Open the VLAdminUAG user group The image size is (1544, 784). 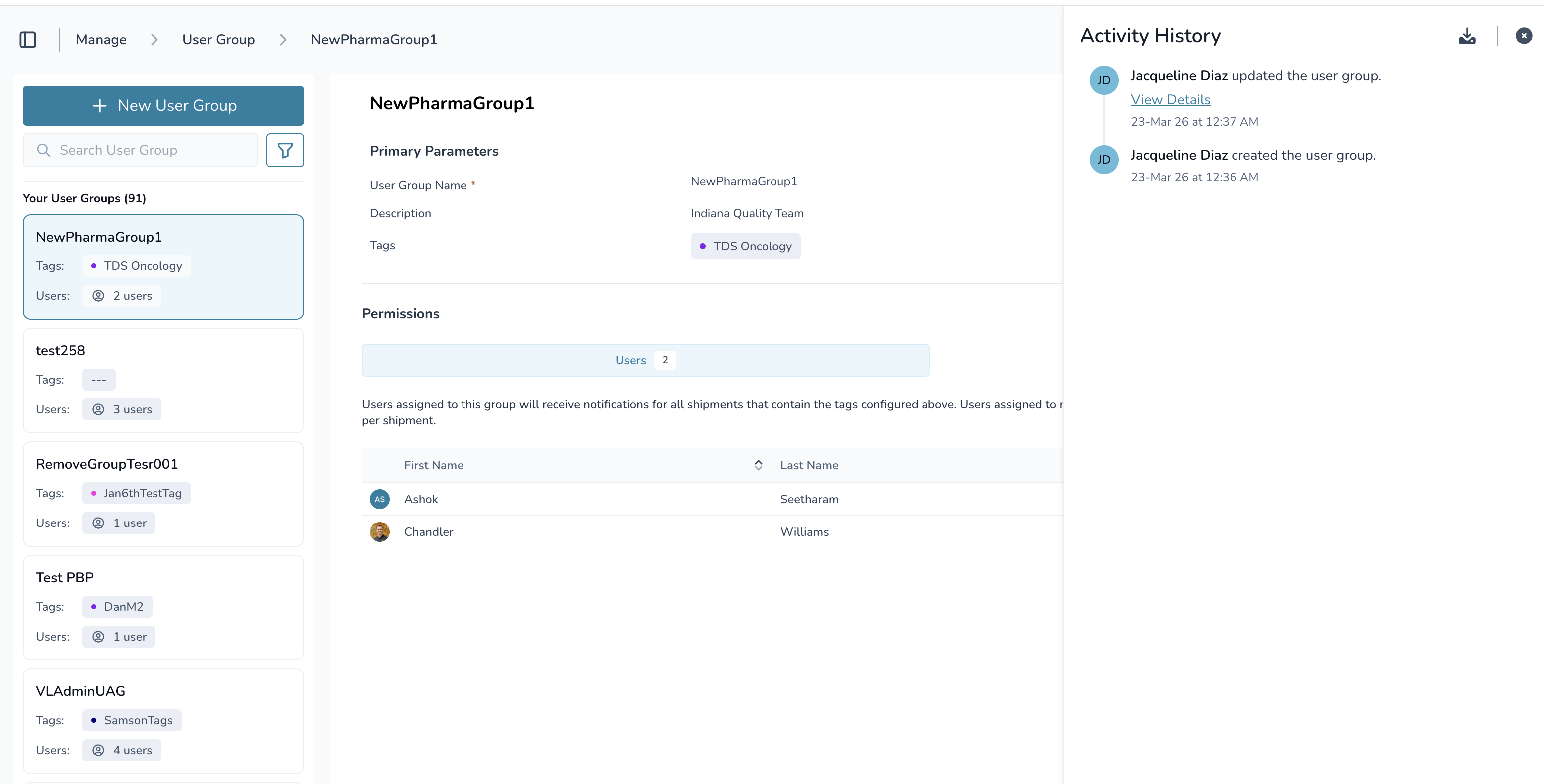tap(163, 721)
